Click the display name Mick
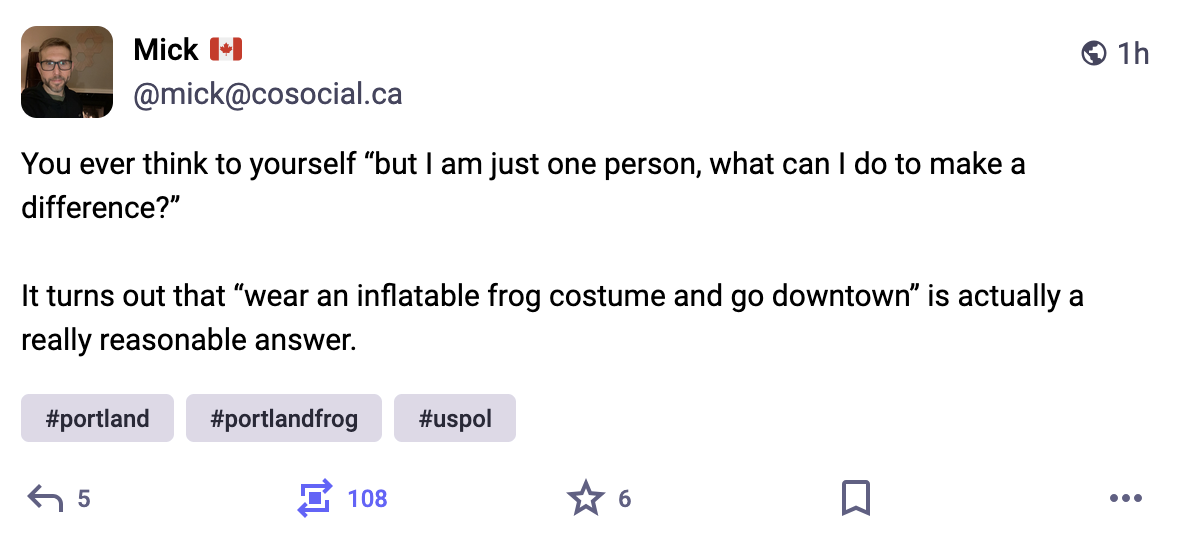 pos(166,49)
